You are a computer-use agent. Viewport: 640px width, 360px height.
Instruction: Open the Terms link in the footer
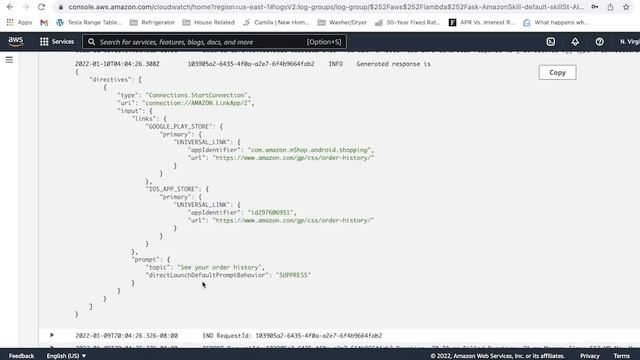pyautogui.click(x=621, y=356)
